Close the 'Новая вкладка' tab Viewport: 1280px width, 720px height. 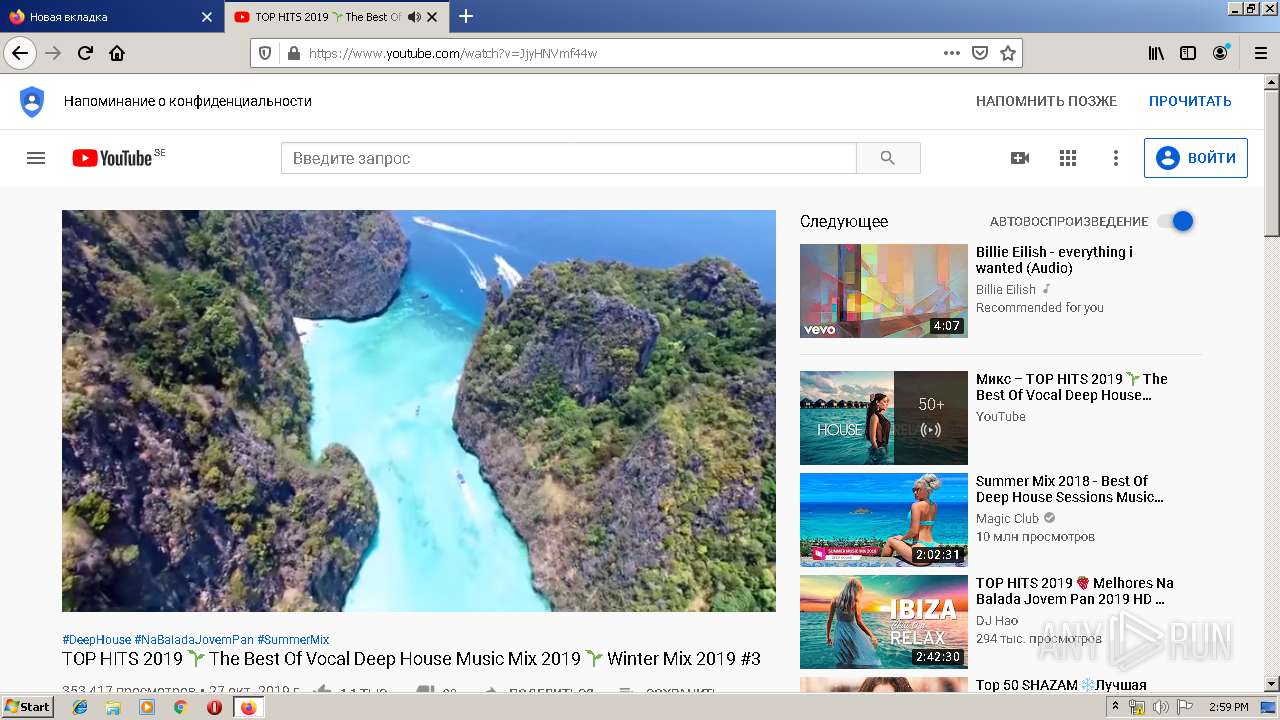(207, 17)
